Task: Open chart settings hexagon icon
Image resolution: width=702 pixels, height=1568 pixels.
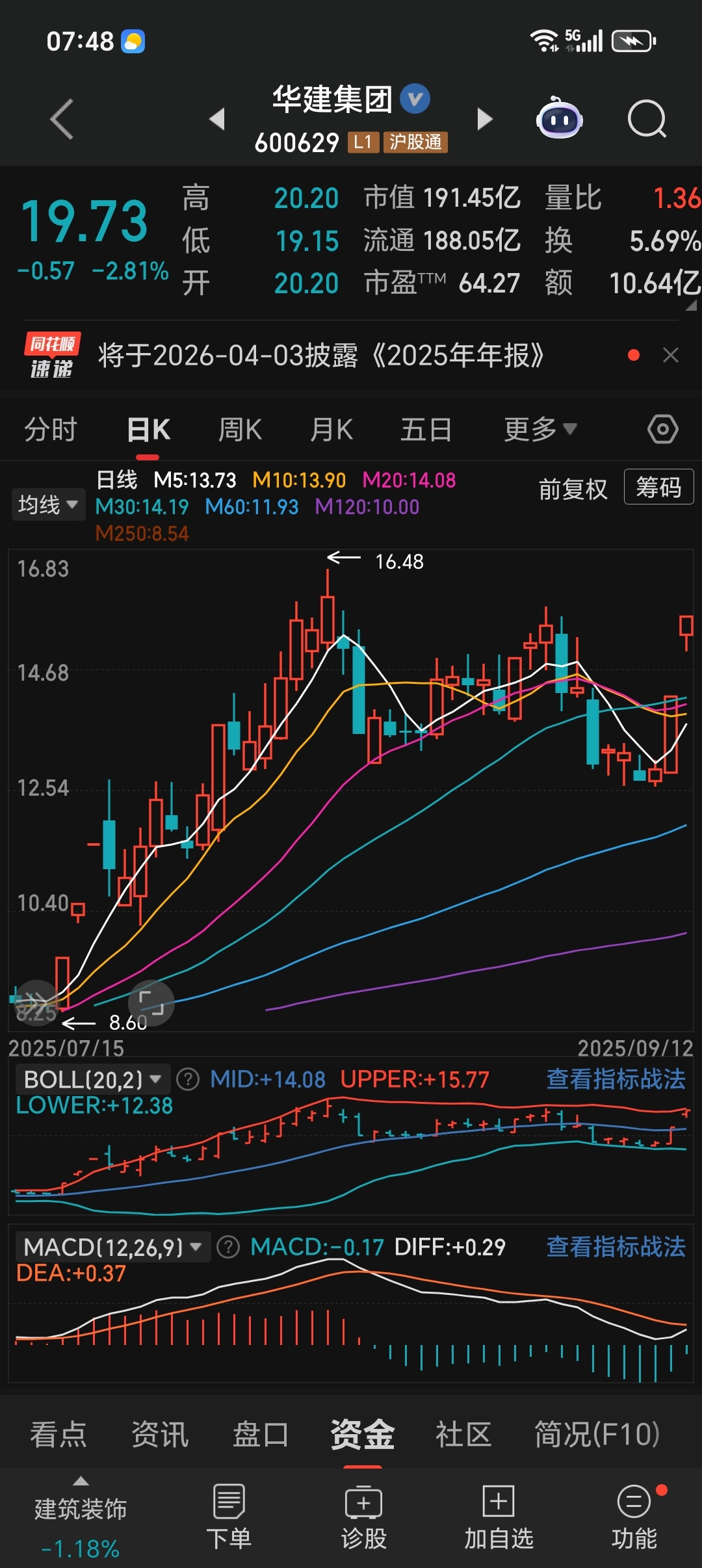Action: point(663,429)
